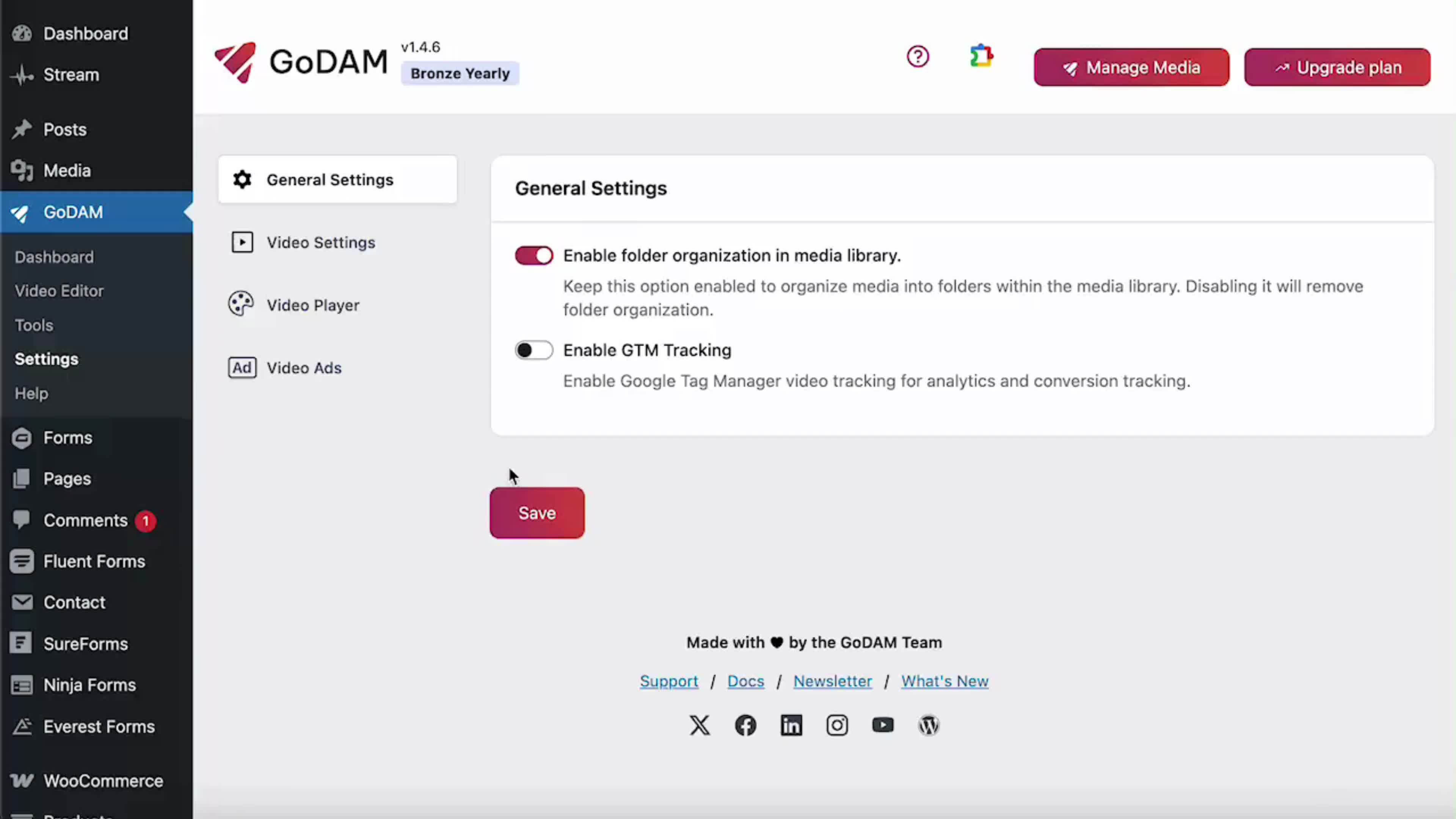Select the Video Player palette icon
The height and width of the screenshot is (819, 1456).
point(242,304)
